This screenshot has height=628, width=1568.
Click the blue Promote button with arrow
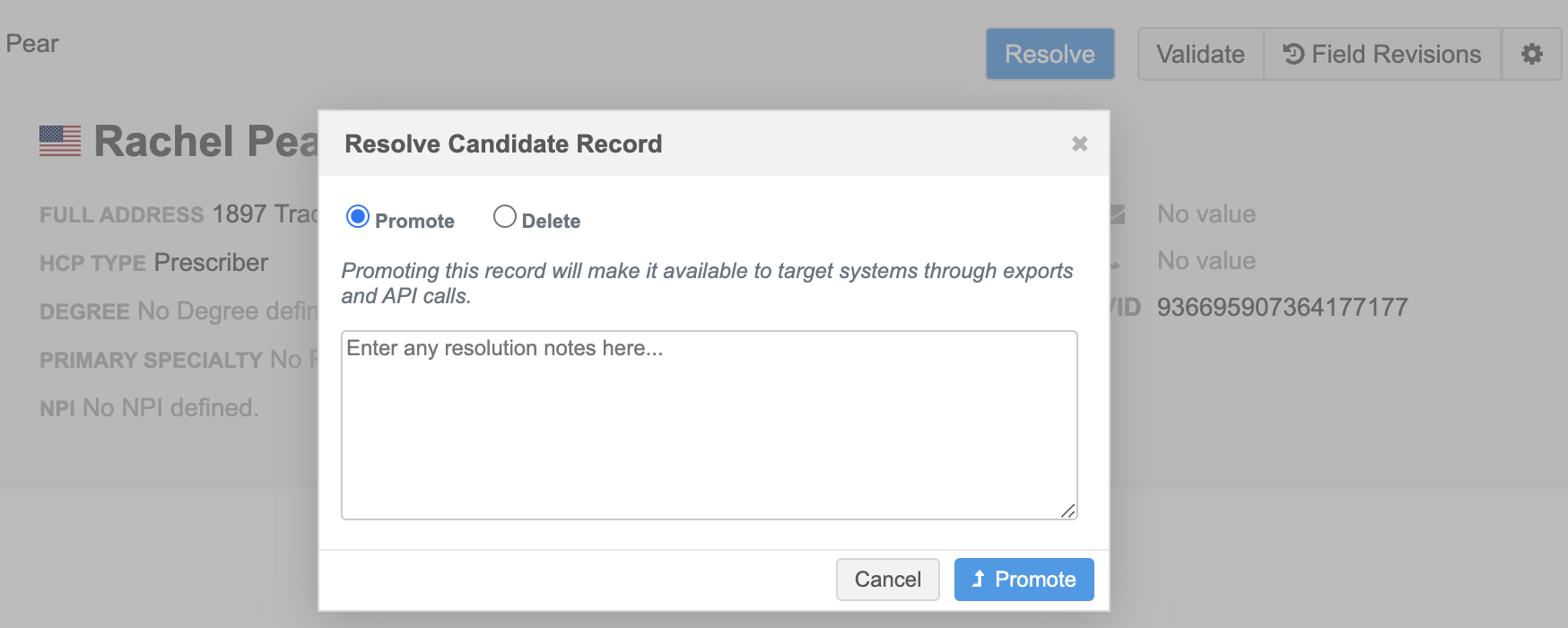[x=1024, y=580]
